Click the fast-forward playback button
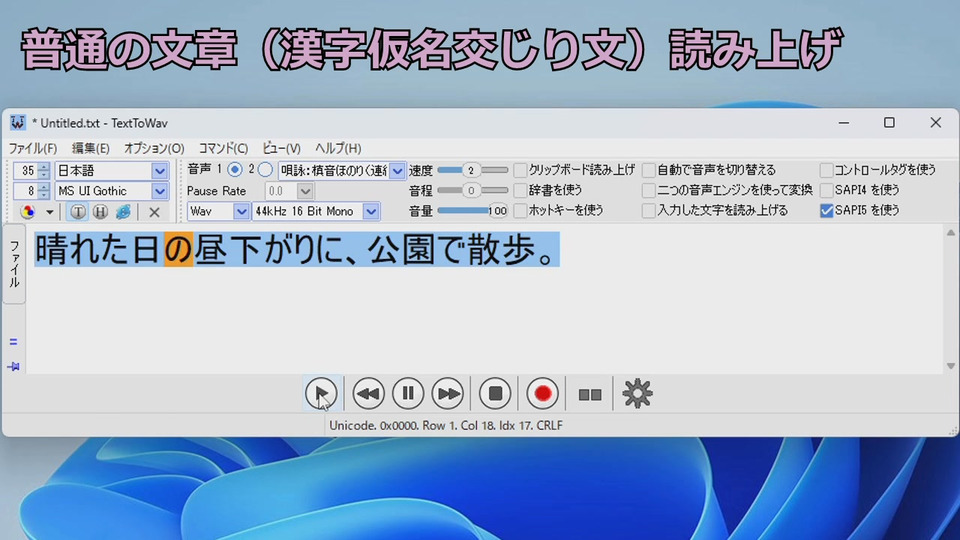Screen dimensions: 960x540 tap(448, 394)
